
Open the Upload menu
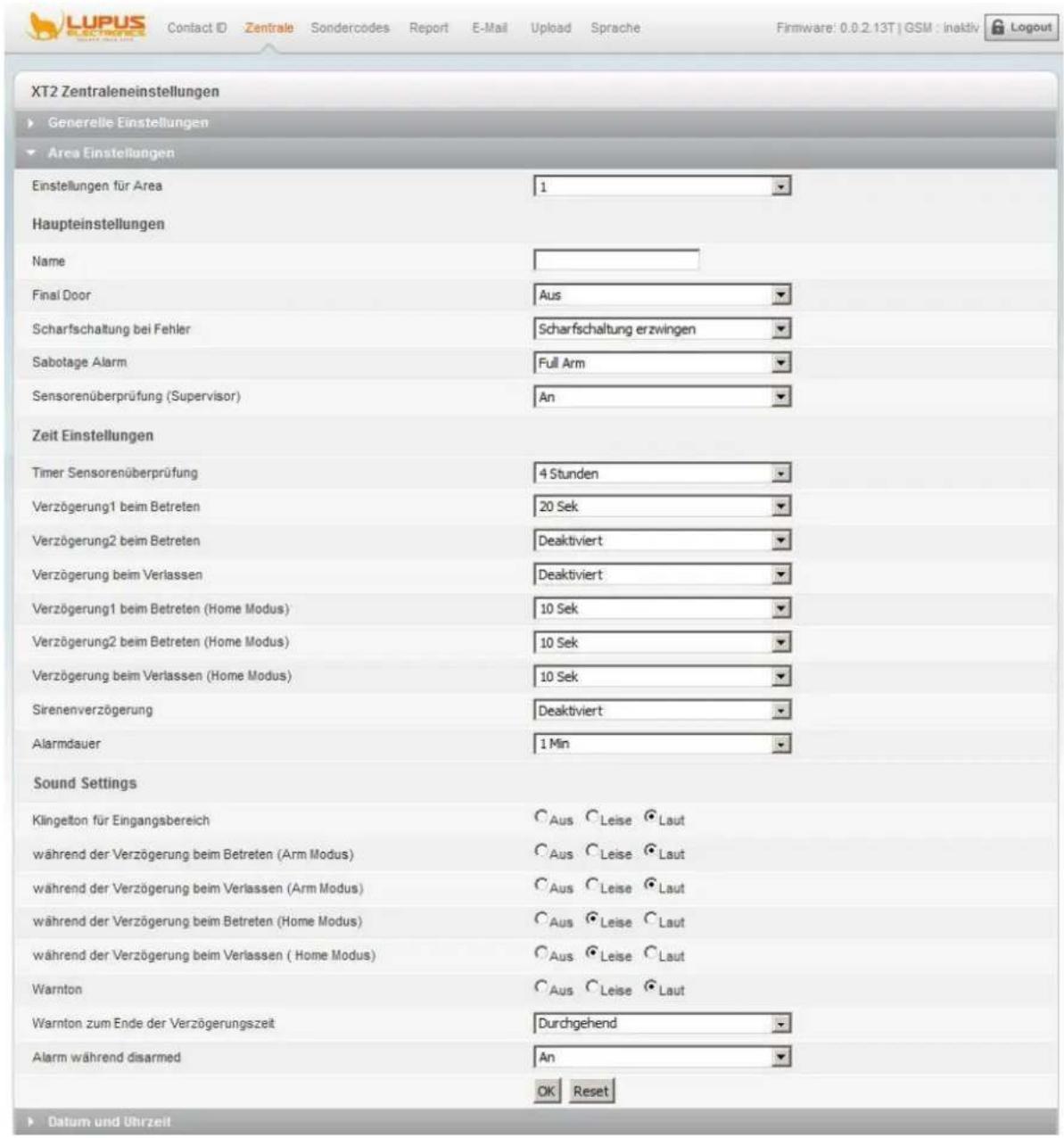coord(550,28)
